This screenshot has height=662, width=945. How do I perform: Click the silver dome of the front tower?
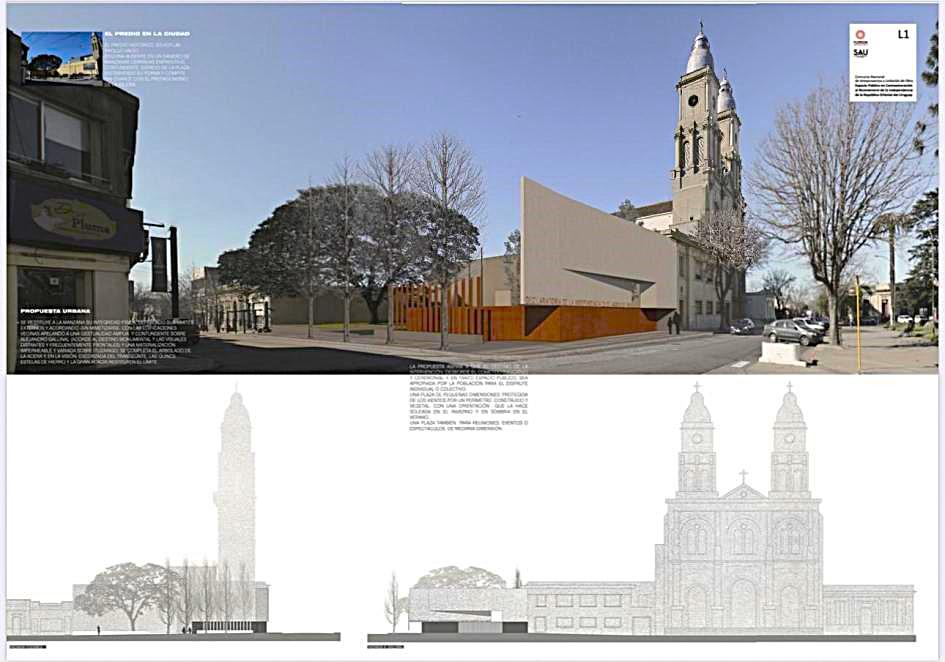click(699, 55)
